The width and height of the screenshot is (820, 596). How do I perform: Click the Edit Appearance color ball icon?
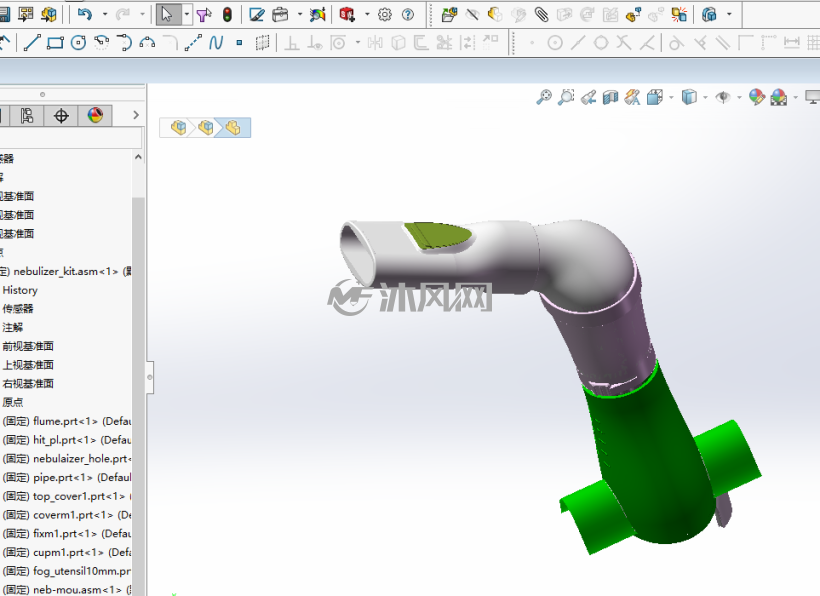757,97
